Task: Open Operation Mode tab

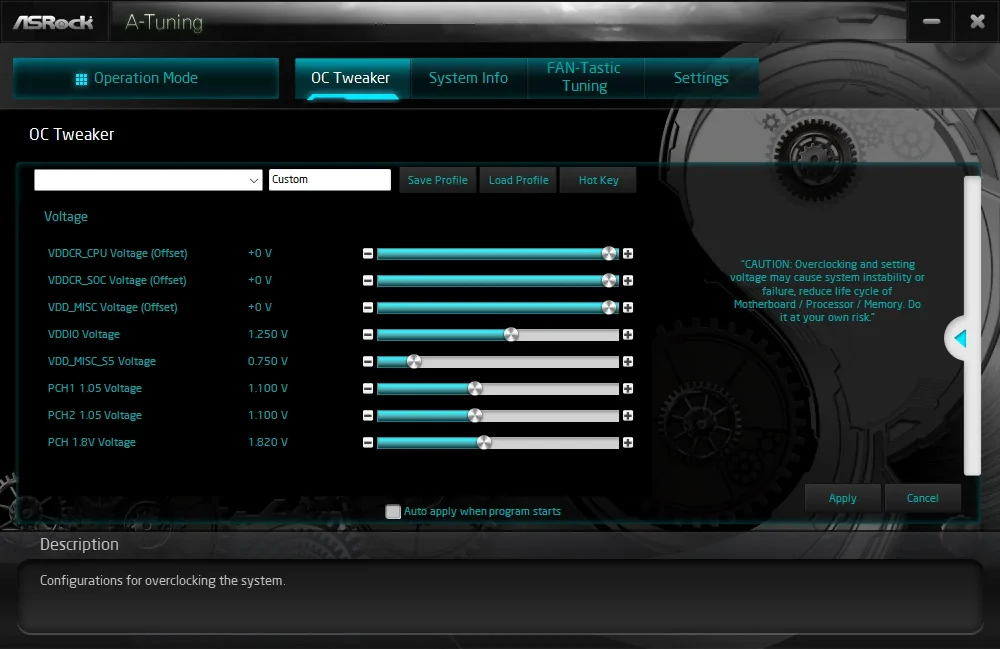Action: point(146,78)
